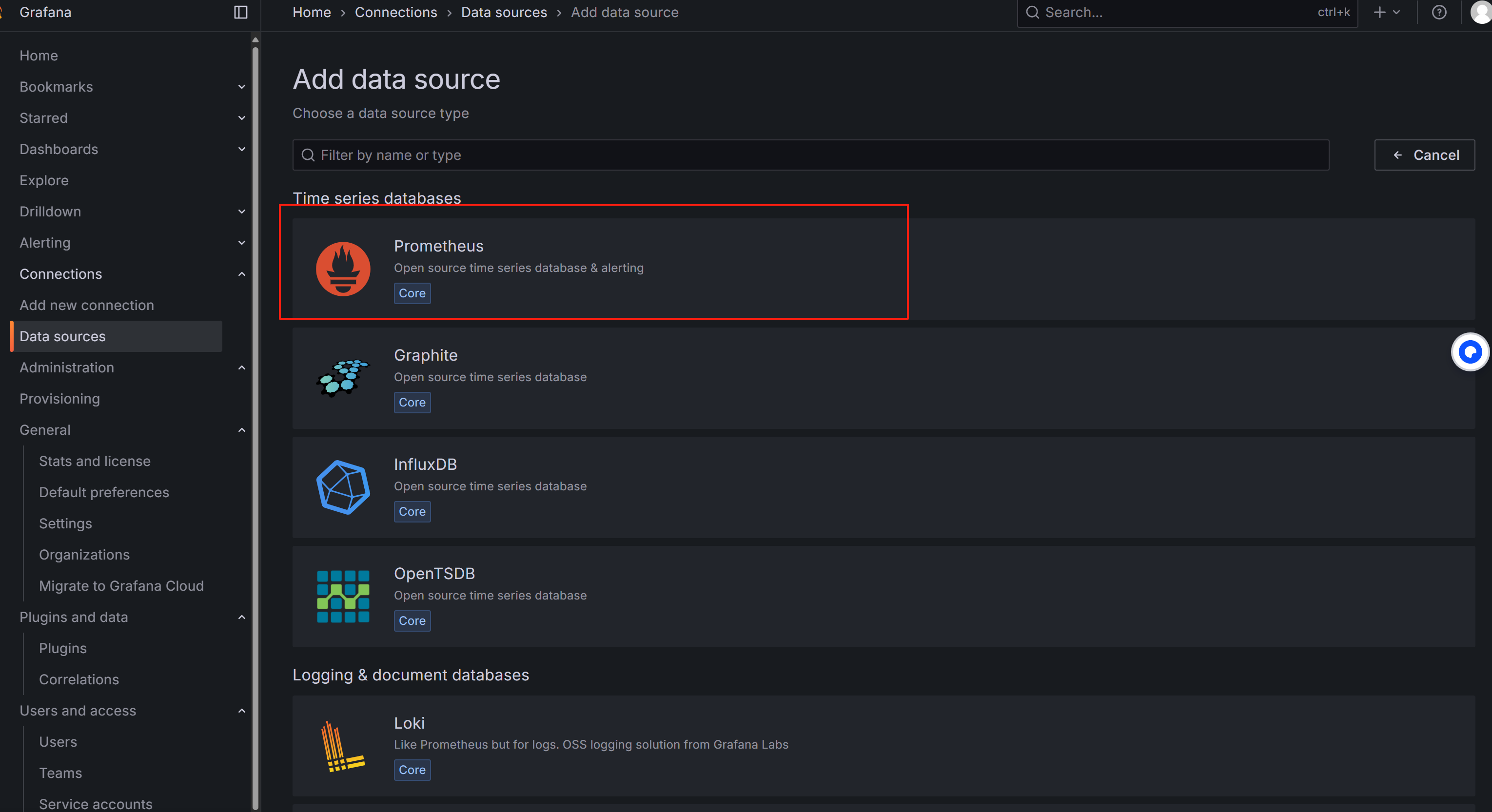Open Service accounts in sidebar

click(96, 804)
